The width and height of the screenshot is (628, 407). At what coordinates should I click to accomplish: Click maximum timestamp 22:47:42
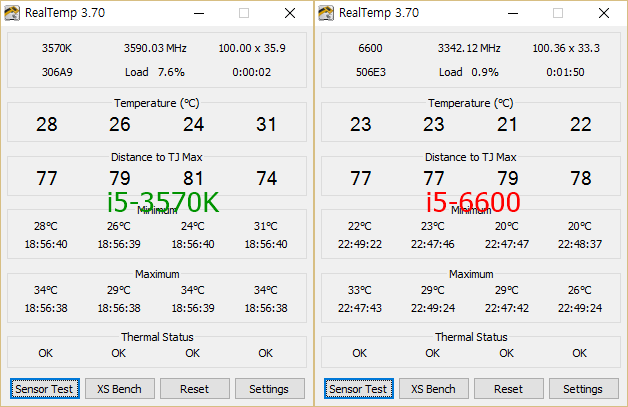click(x=507, y=308)
